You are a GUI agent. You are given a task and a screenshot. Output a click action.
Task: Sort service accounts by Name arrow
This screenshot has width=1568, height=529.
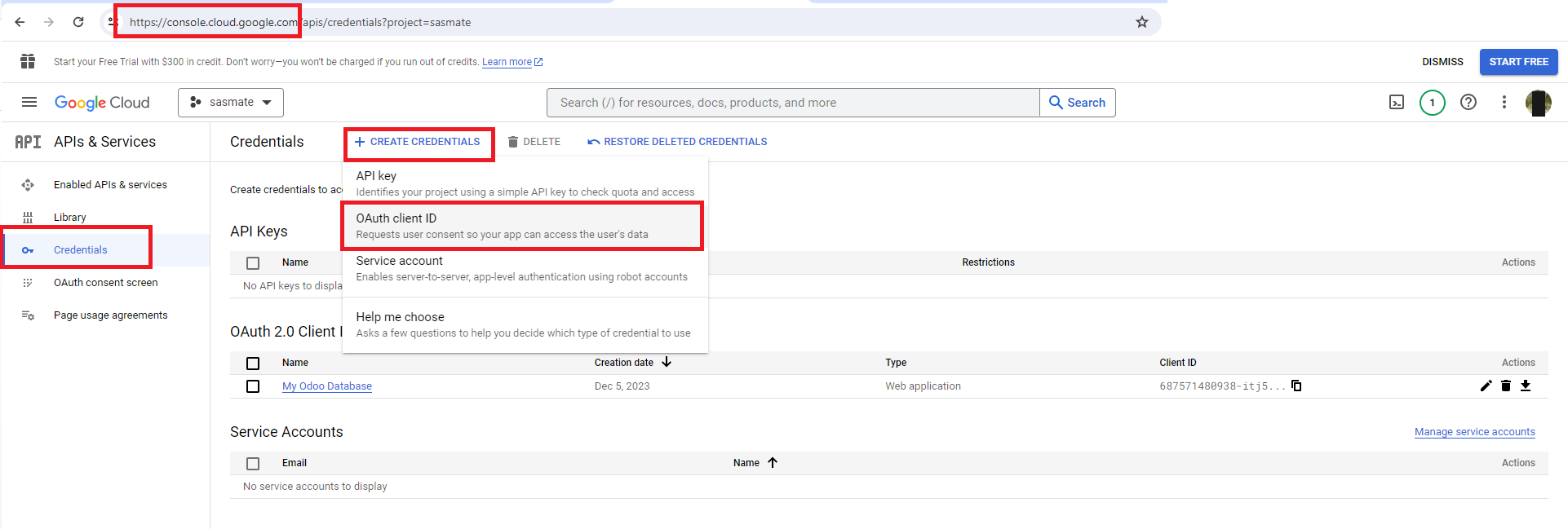point(773,463)
